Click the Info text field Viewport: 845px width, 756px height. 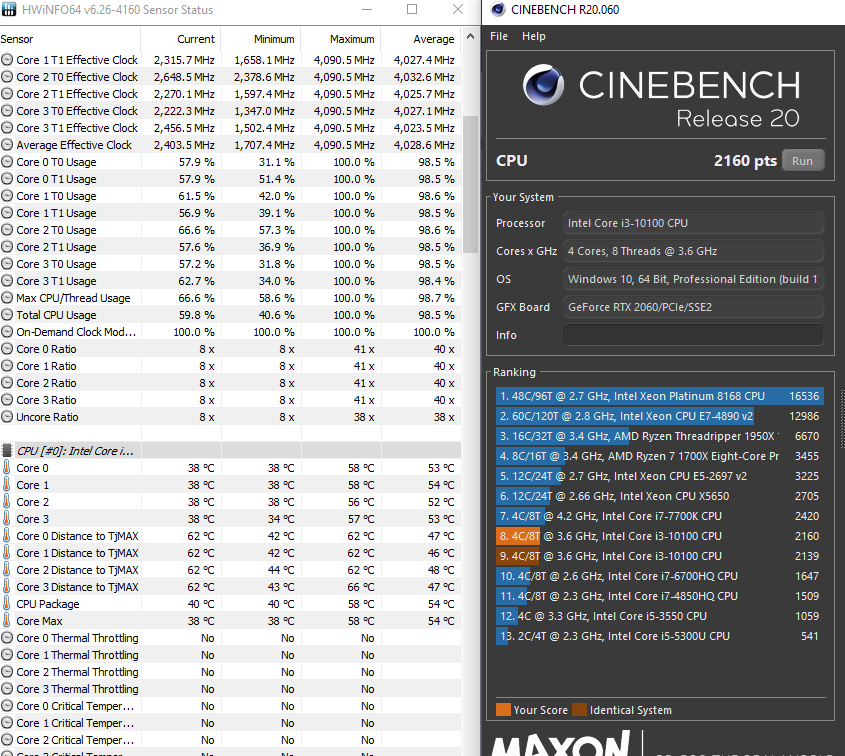693,335
